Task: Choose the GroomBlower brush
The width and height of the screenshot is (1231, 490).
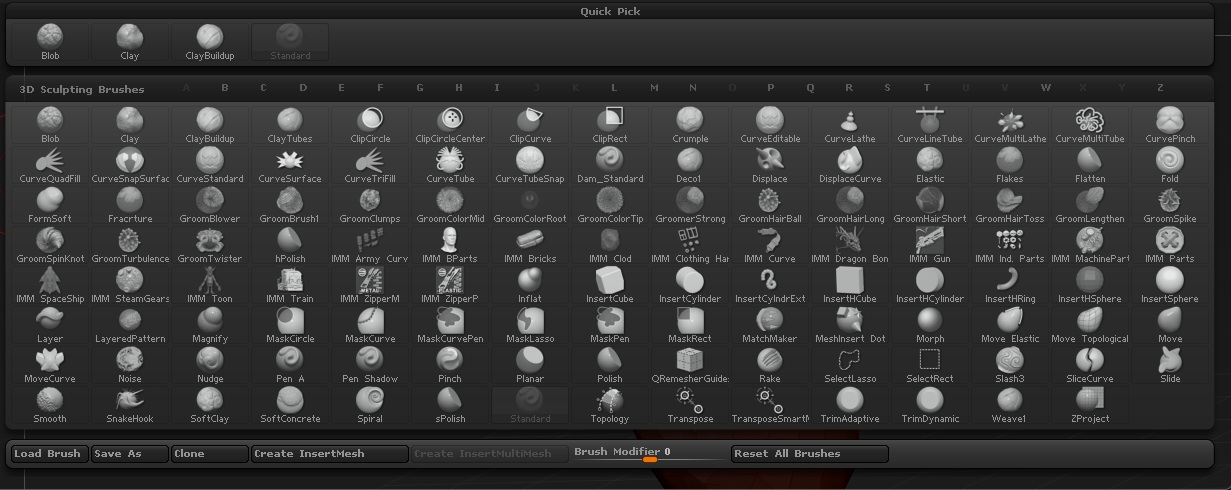Action: [210, 206]
